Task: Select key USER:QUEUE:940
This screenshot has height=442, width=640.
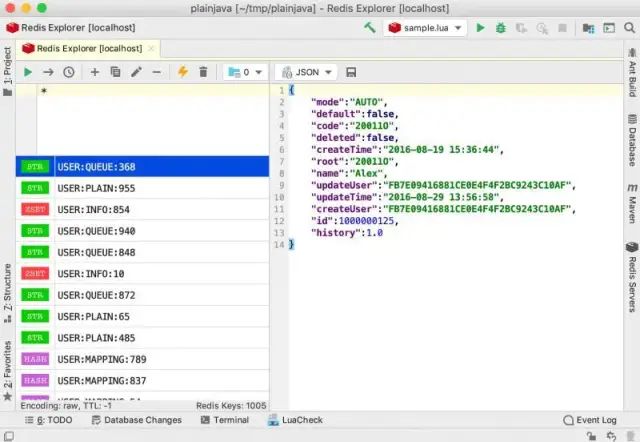Action: click(142, 231)
